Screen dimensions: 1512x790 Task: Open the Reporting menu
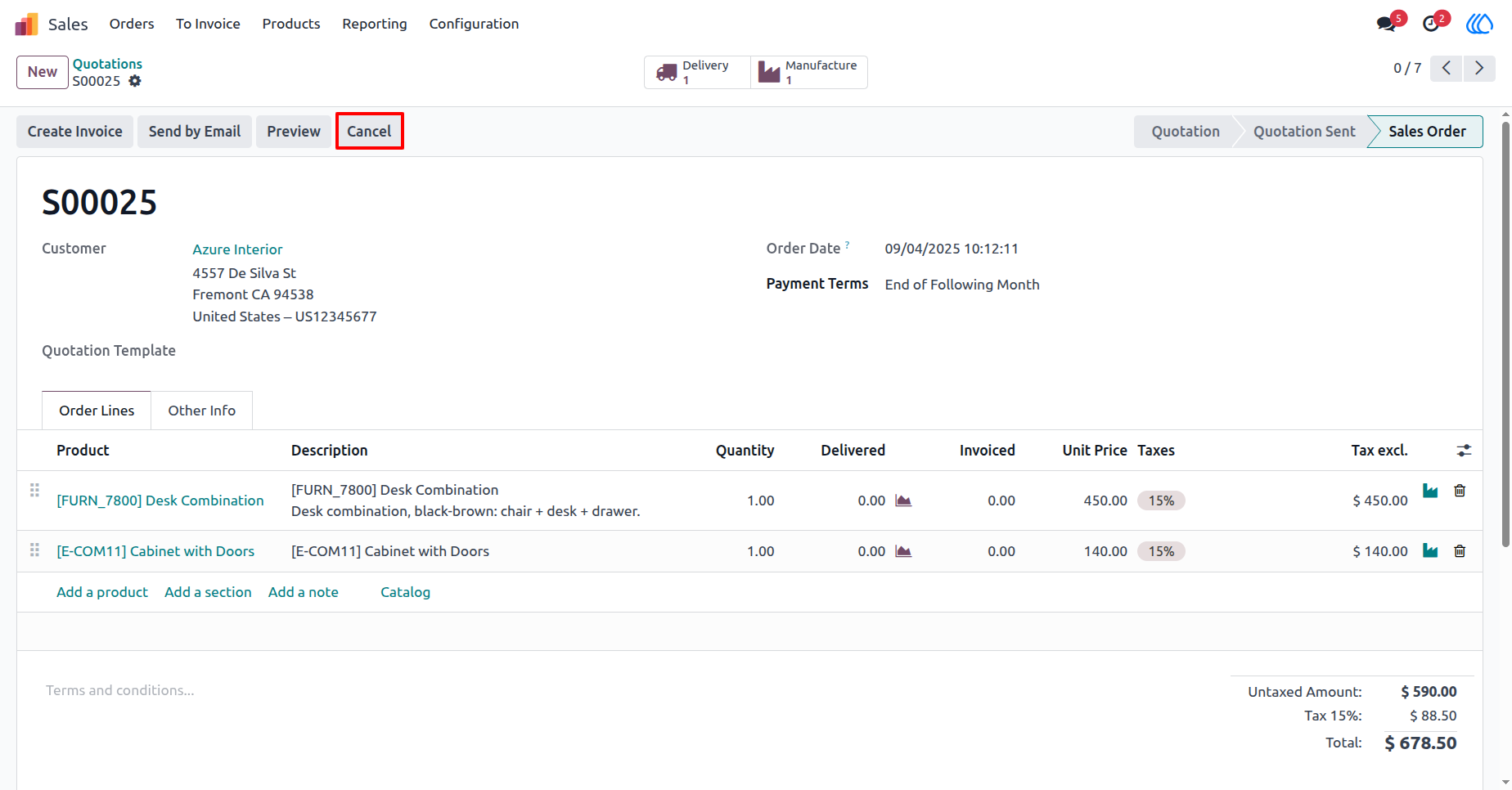coord(375,24)
